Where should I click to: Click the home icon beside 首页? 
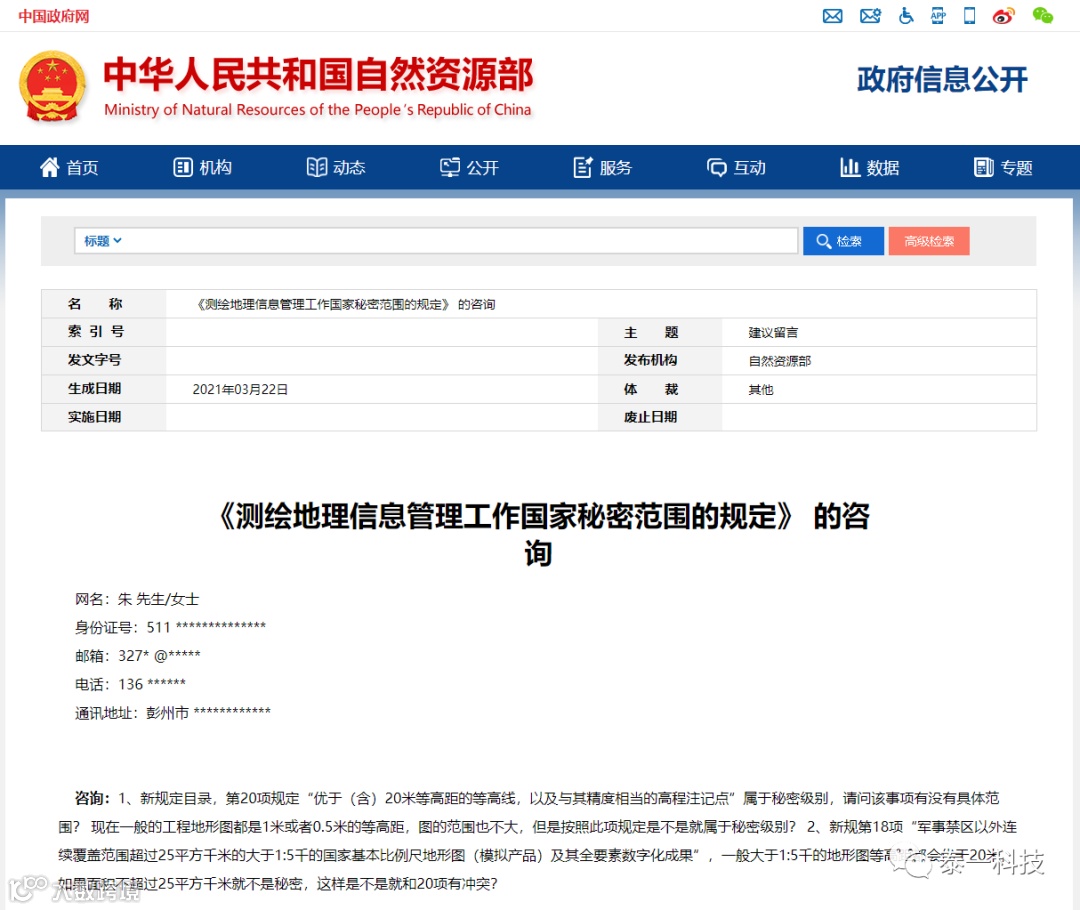[50, 167]
